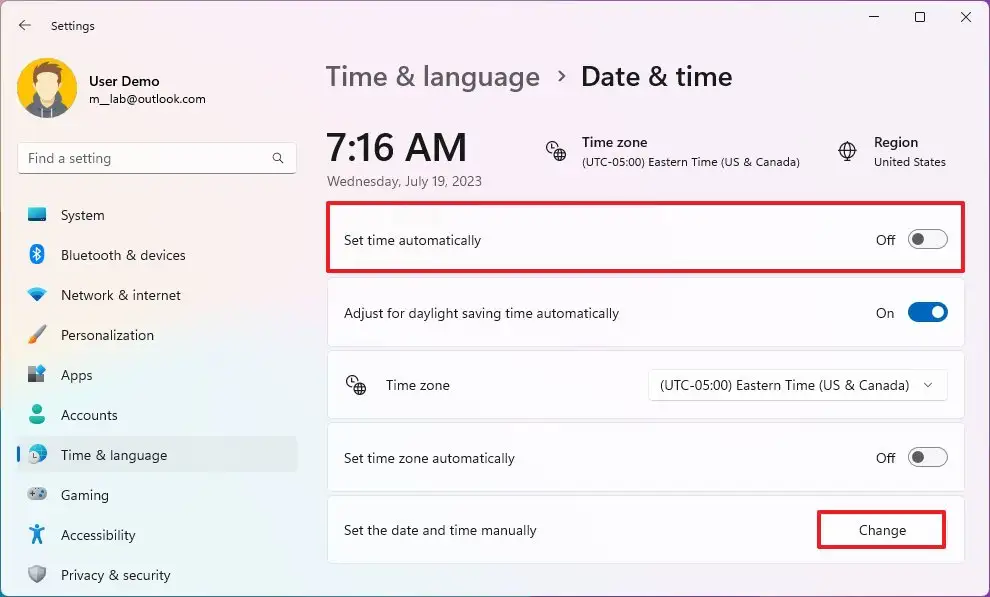Open Privacy & security settings
This screenshot has width=990, height=597.
click(114, 575)
